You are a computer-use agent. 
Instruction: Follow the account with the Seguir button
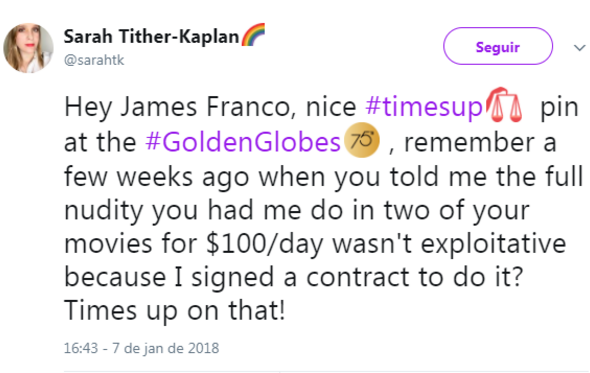pyautogui.click(x=498, y=46)
